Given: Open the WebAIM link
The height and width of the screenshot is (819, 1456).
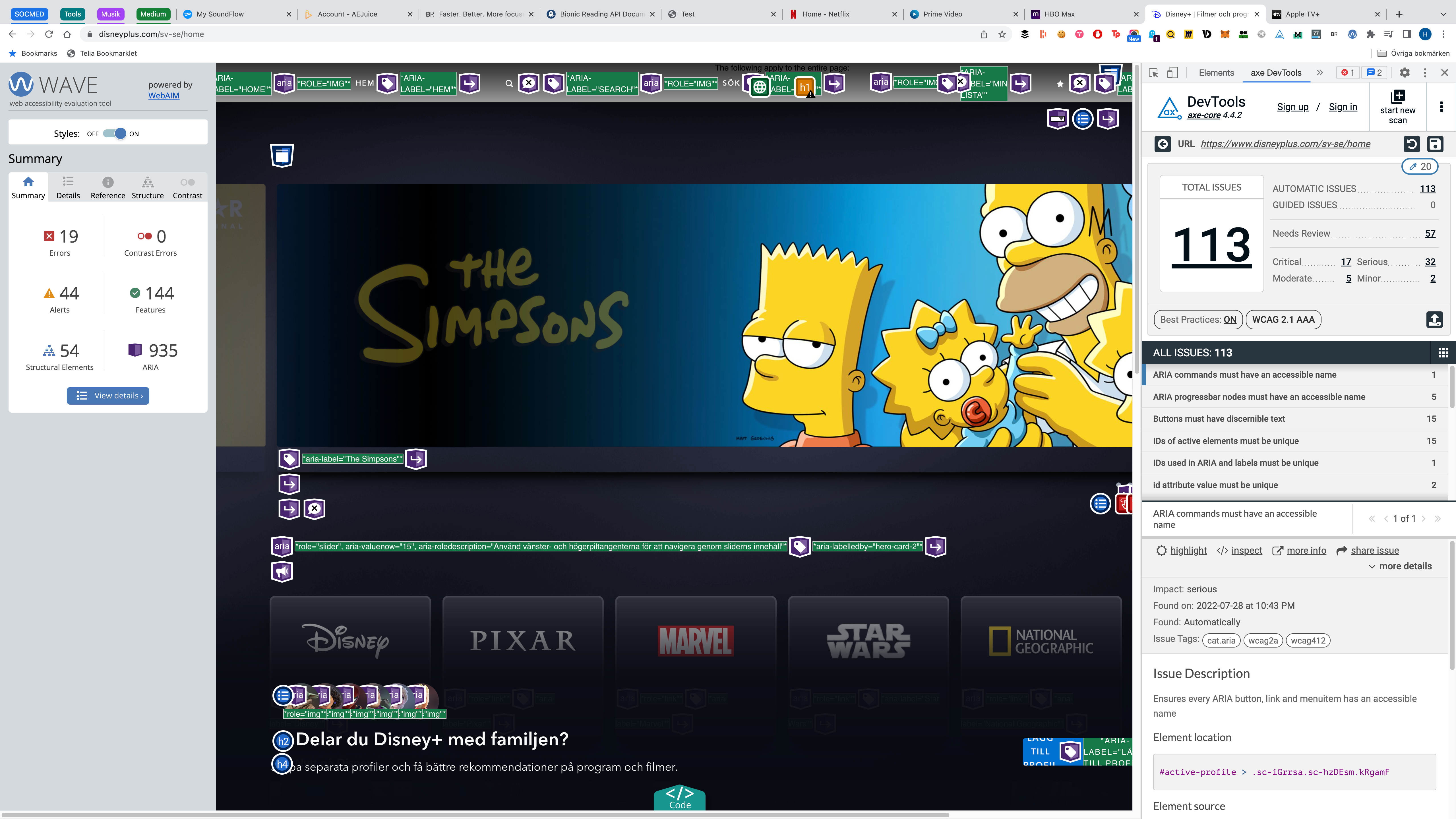Looking at the screenshot, I should (164, 96).
